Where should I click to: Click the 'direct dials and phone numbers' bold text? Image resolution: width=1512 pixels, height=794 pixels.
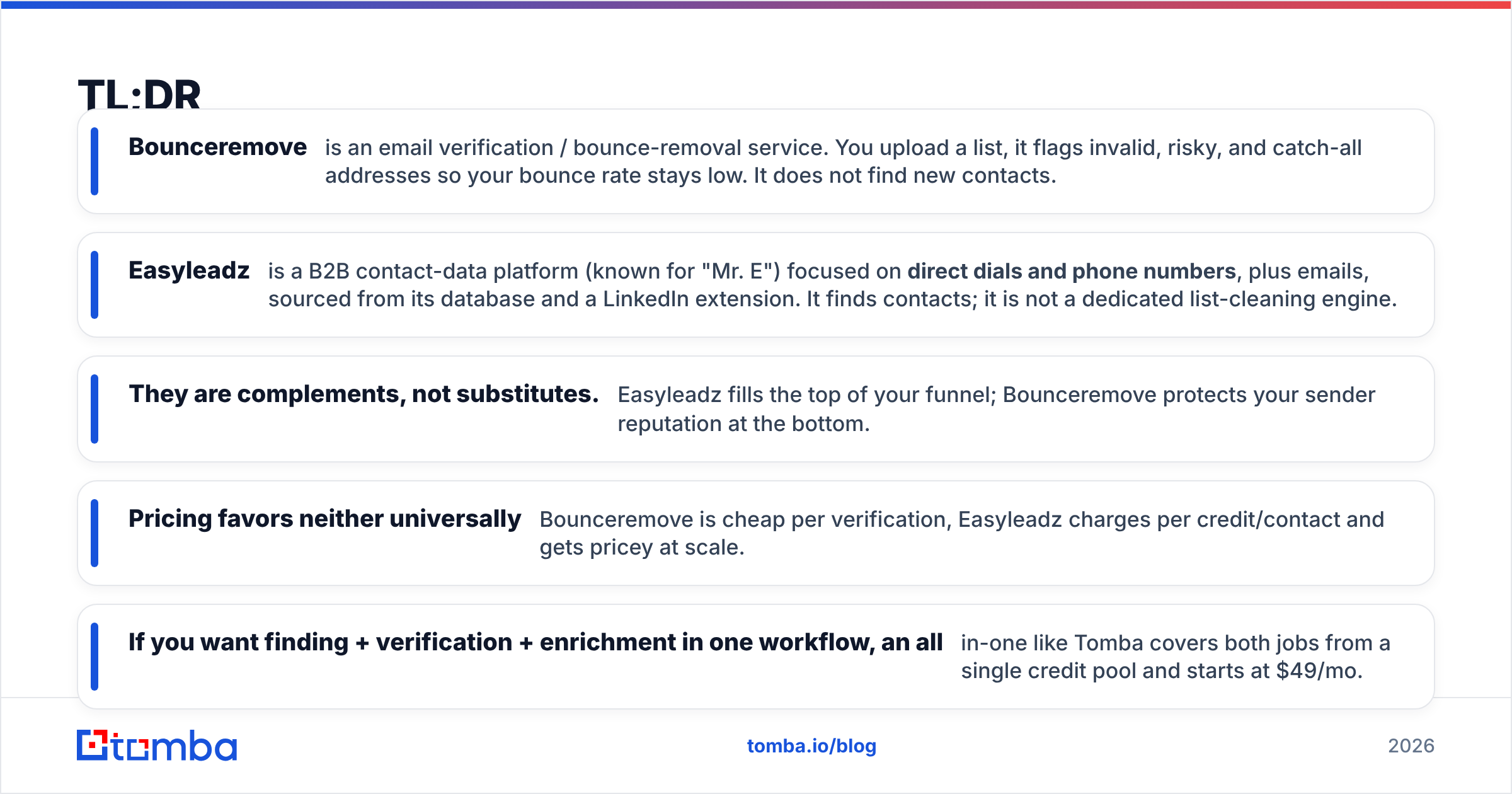[1072, 271]
